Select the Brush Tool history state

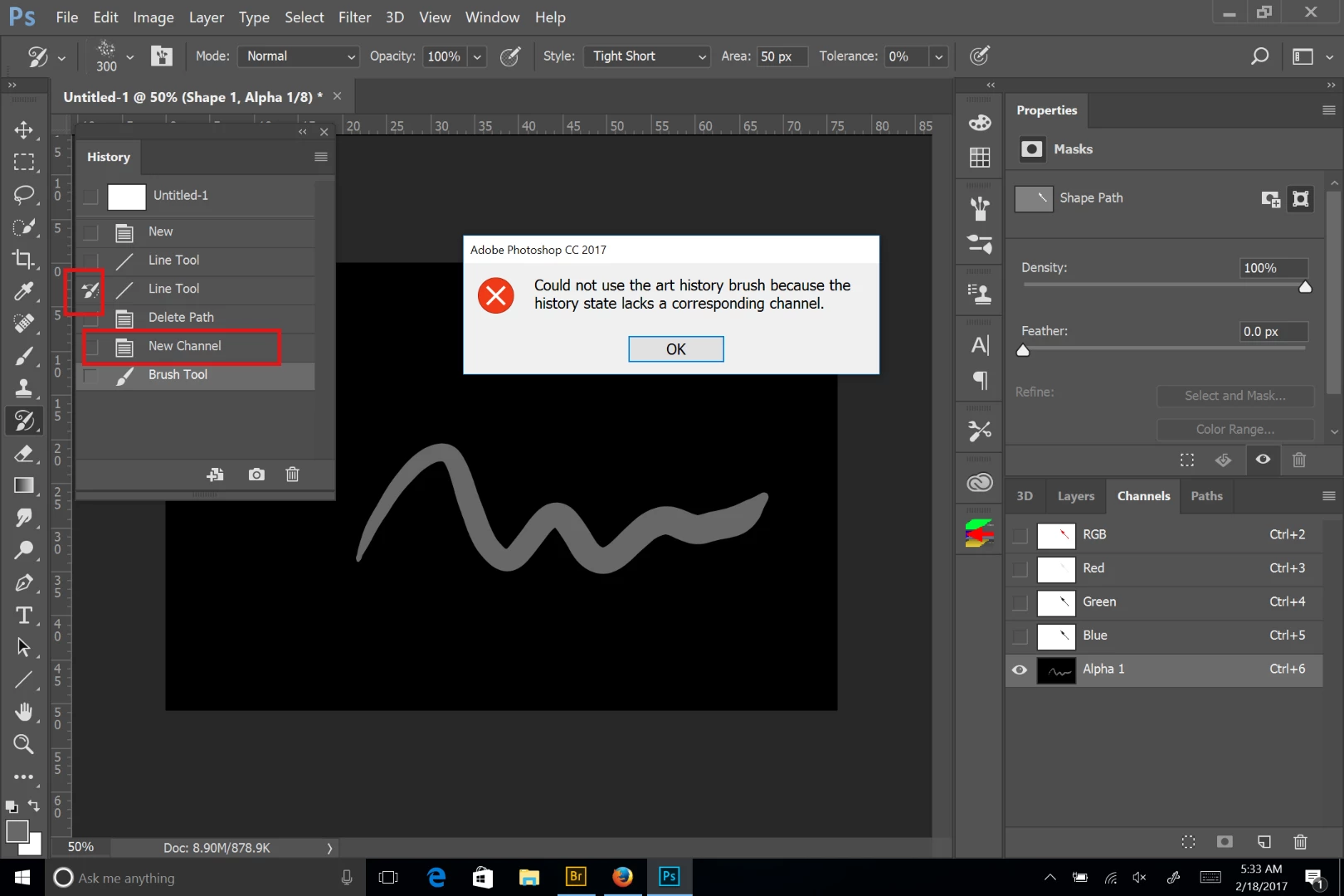(196, 375)
